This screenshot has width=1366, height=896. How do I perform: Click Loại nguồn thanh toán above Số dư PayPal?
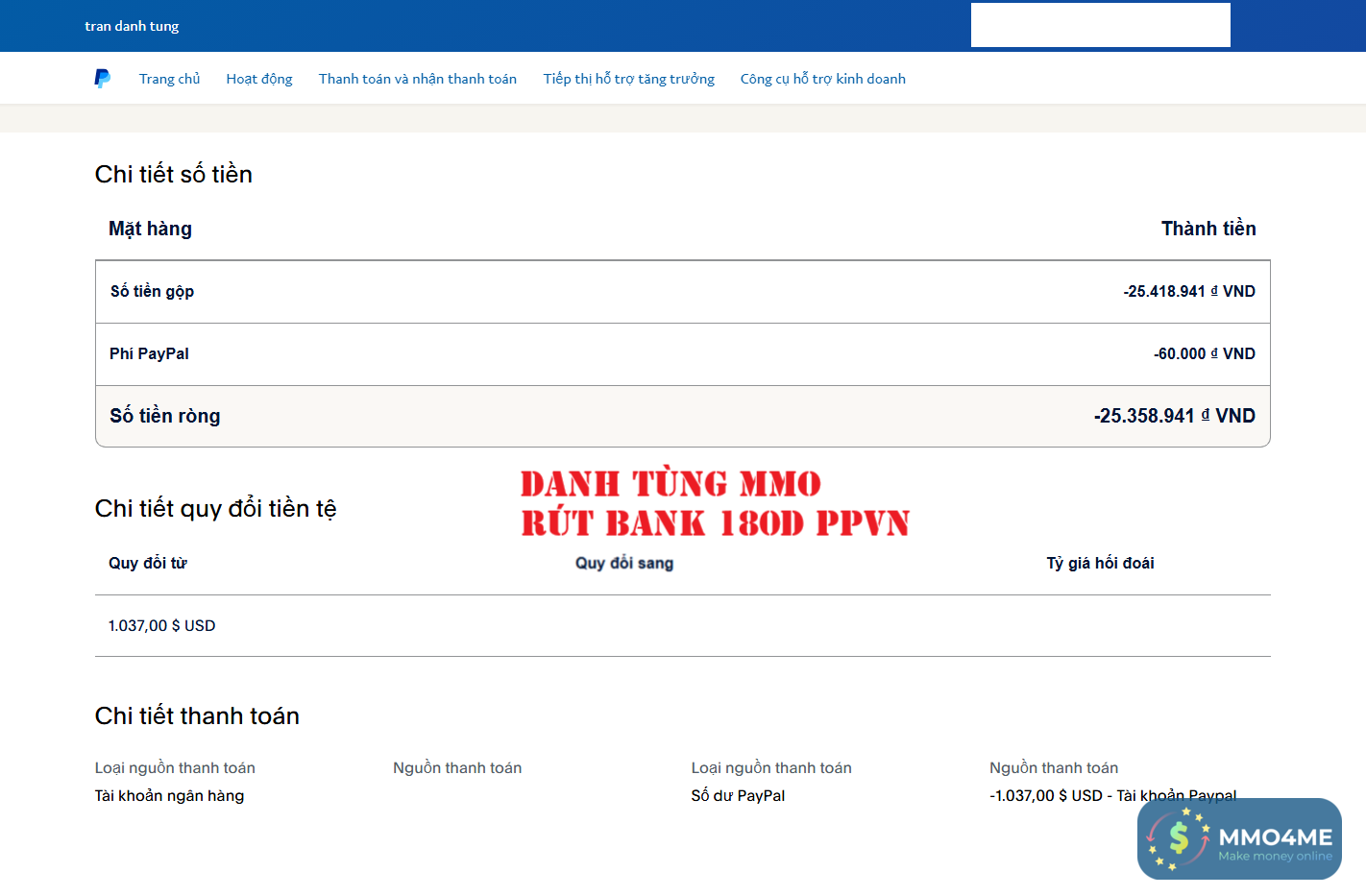(771, 767)
